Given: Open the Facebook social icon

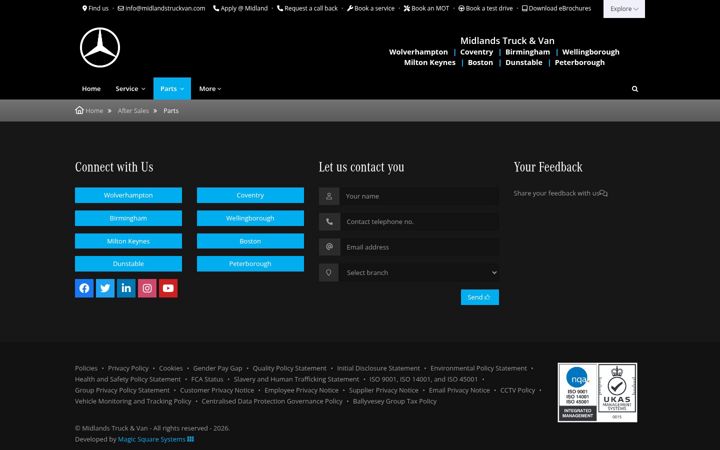Looking at the screenshot, I should click(x=84, y=288).
